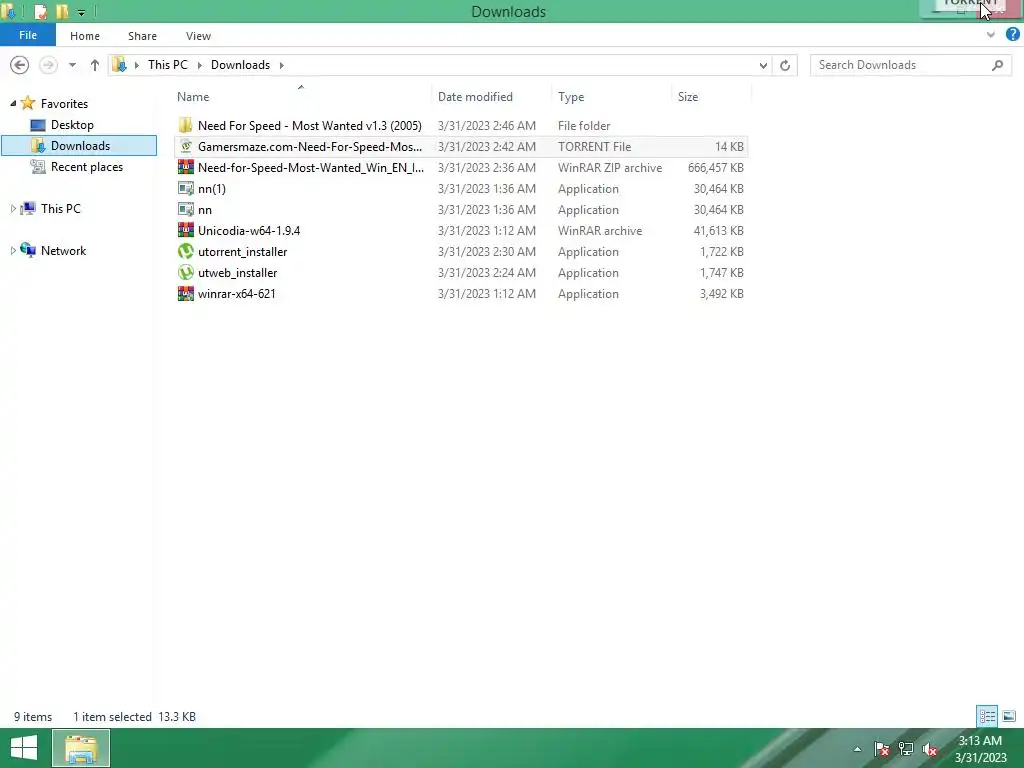Click the Need-for-Speed WinRAR ZIP archive icon
Image resolution: width=1024 pixels, height=768 pixels.
pos(185,167)
